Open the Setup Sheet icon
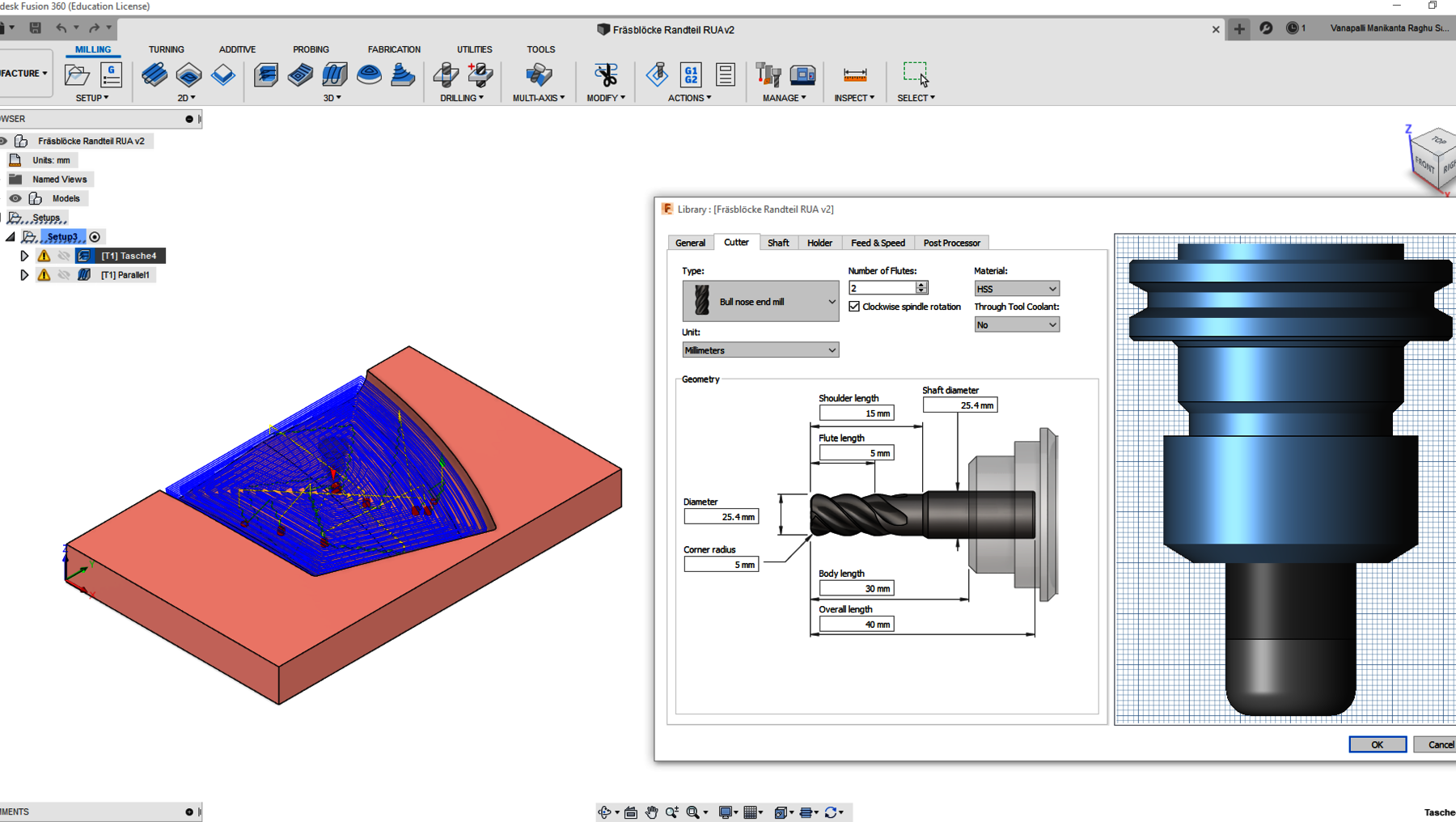The width and height of the screenshot is (1456, 822). tap(725, 75)
